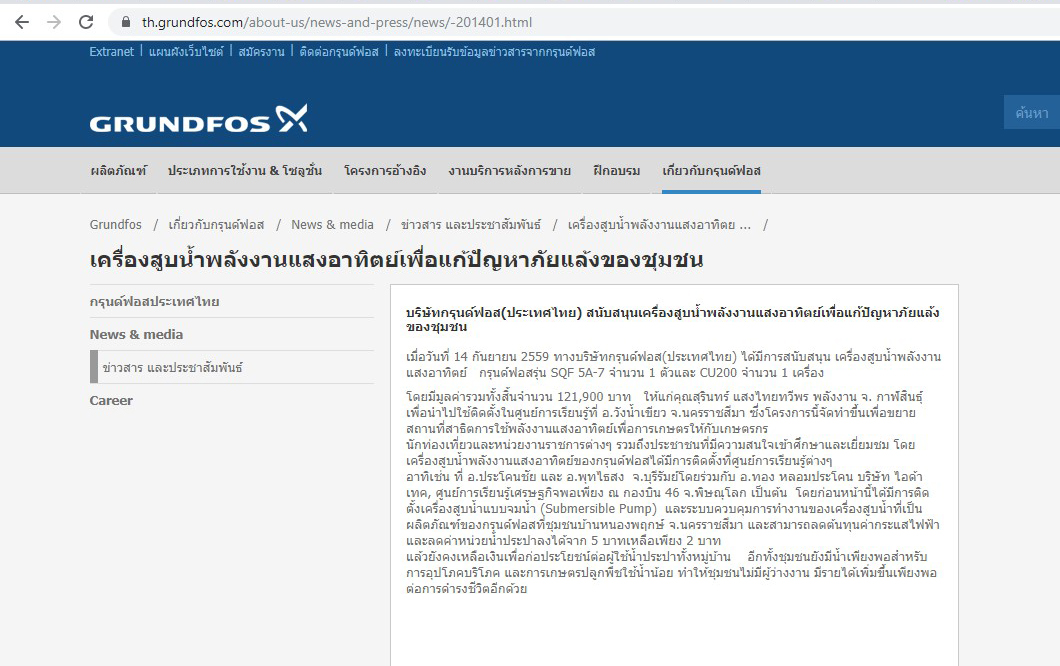Open the งานบริการหลังการขาย menu
The image size is (1060, 666).
coord(509,171)
